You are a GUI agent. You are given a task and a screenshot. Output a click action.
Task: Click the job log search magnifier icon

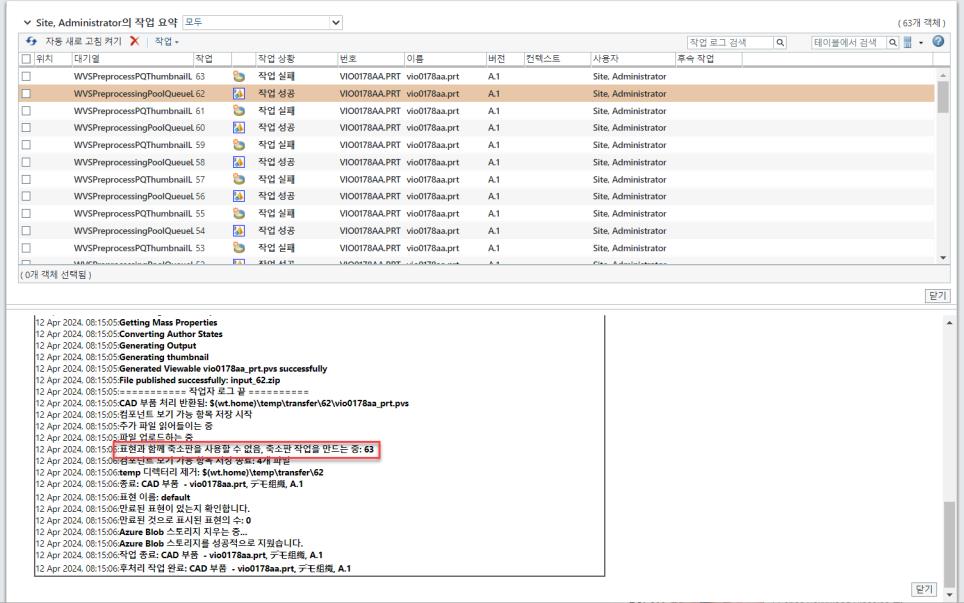780,42
